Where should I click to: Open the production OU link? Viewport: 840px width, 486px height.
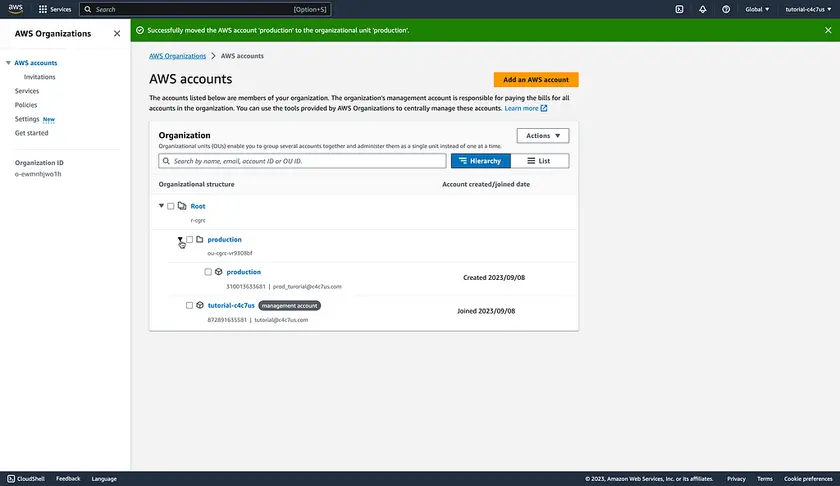pyautogui.click(x=224, y=240)
